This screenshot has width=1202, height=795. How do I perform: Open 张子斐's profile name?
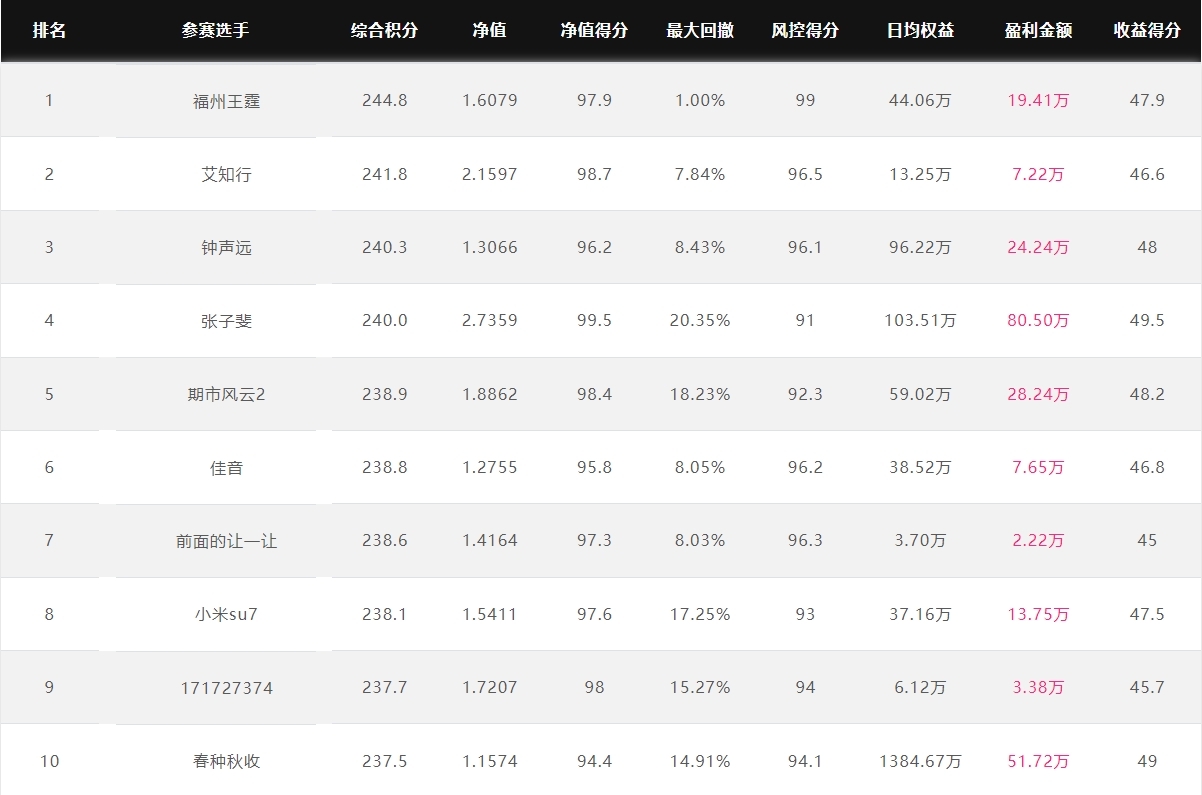[x=226, y=321]
